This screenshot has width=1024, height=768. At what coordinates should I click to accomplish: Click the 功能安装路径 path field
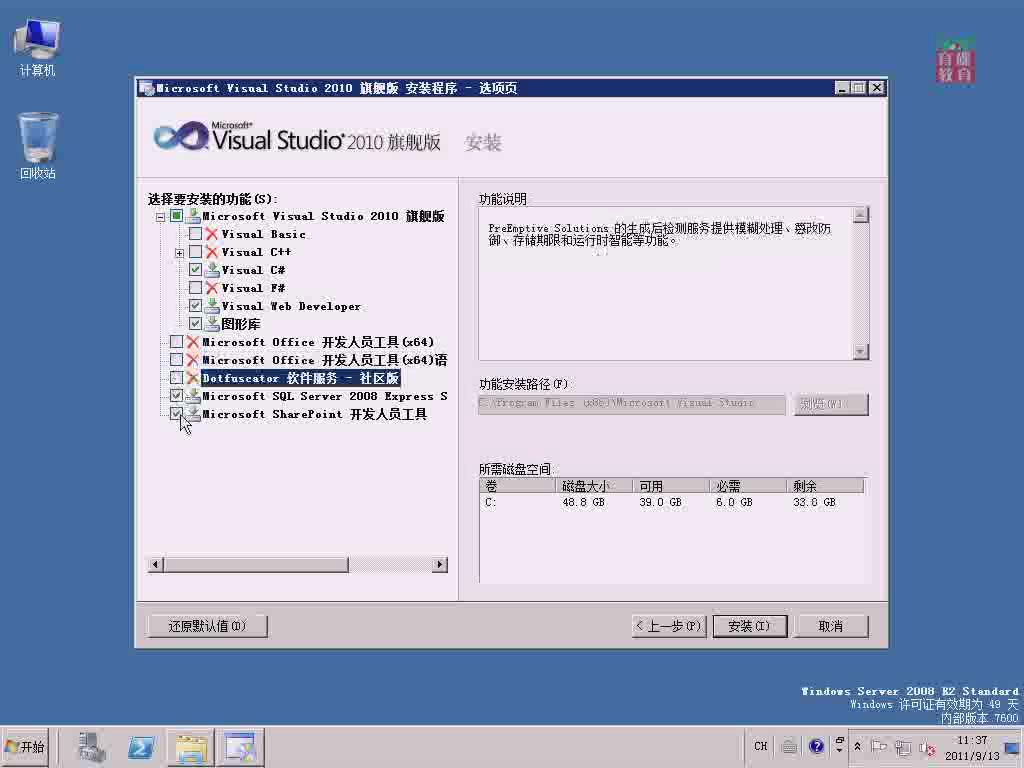click(632, 404)
